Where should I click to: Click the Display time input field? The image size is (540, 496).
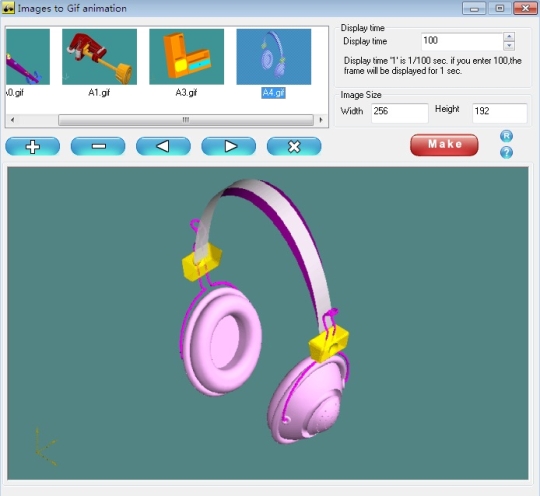(462, 41)
